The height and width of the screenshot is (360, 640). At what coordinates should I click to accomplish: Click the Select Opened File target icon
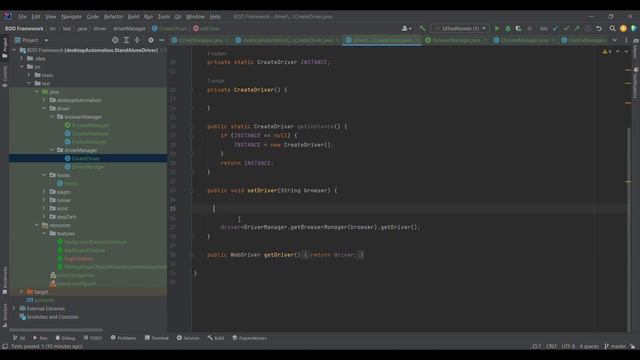(116, 40)
